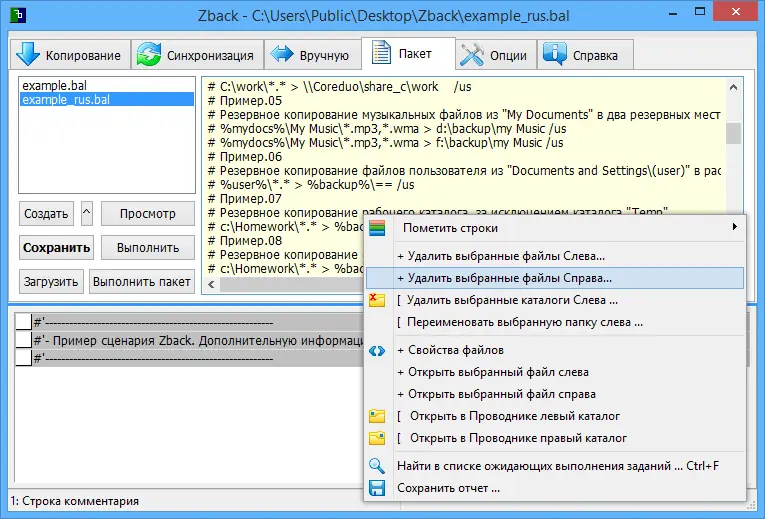Viewport: 765px width, 519px height.
Task: Click the scroll-up arrow of the script editor
Action: (x=733, y=87)
